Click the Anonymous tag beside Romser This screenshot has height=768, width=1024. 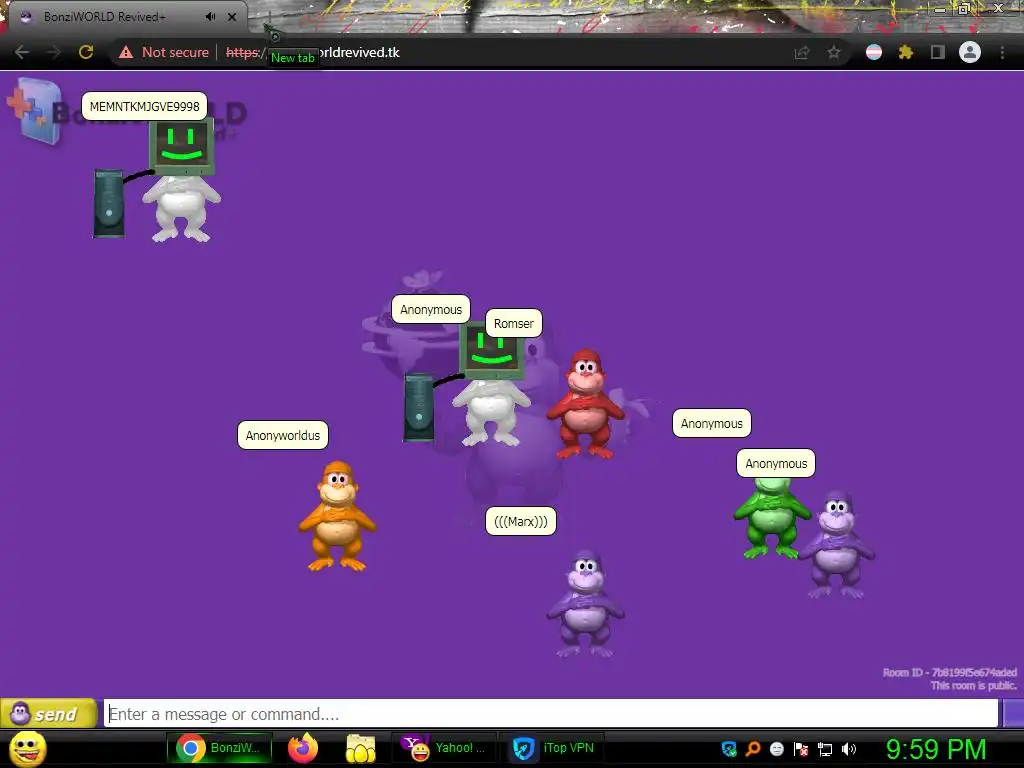(x=431, y=310)
